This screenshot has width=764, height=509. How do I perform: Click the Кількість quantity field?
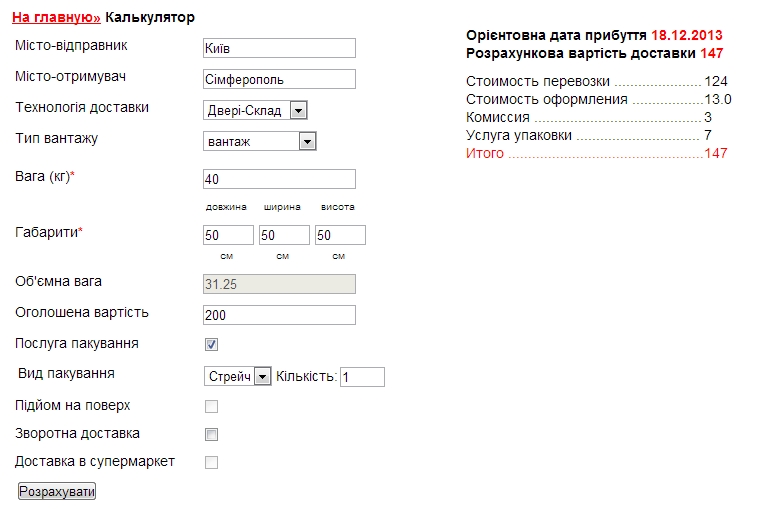tap(362, 377)
